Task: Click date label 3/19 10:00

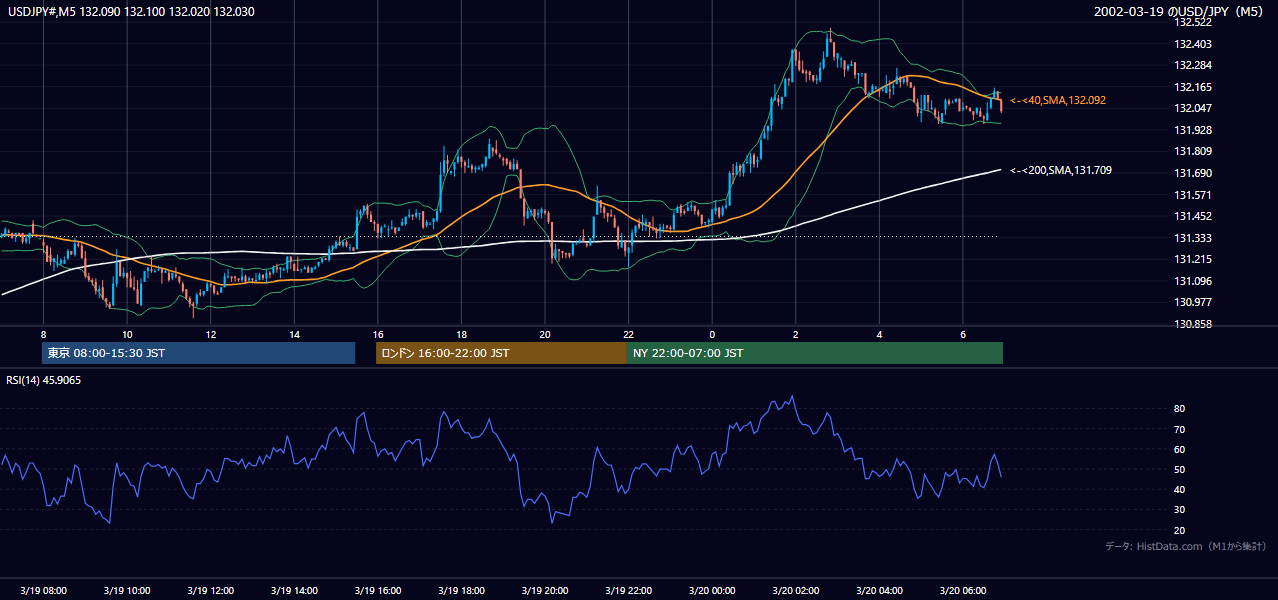Action: pyautogui.click(x=126, y=590)
